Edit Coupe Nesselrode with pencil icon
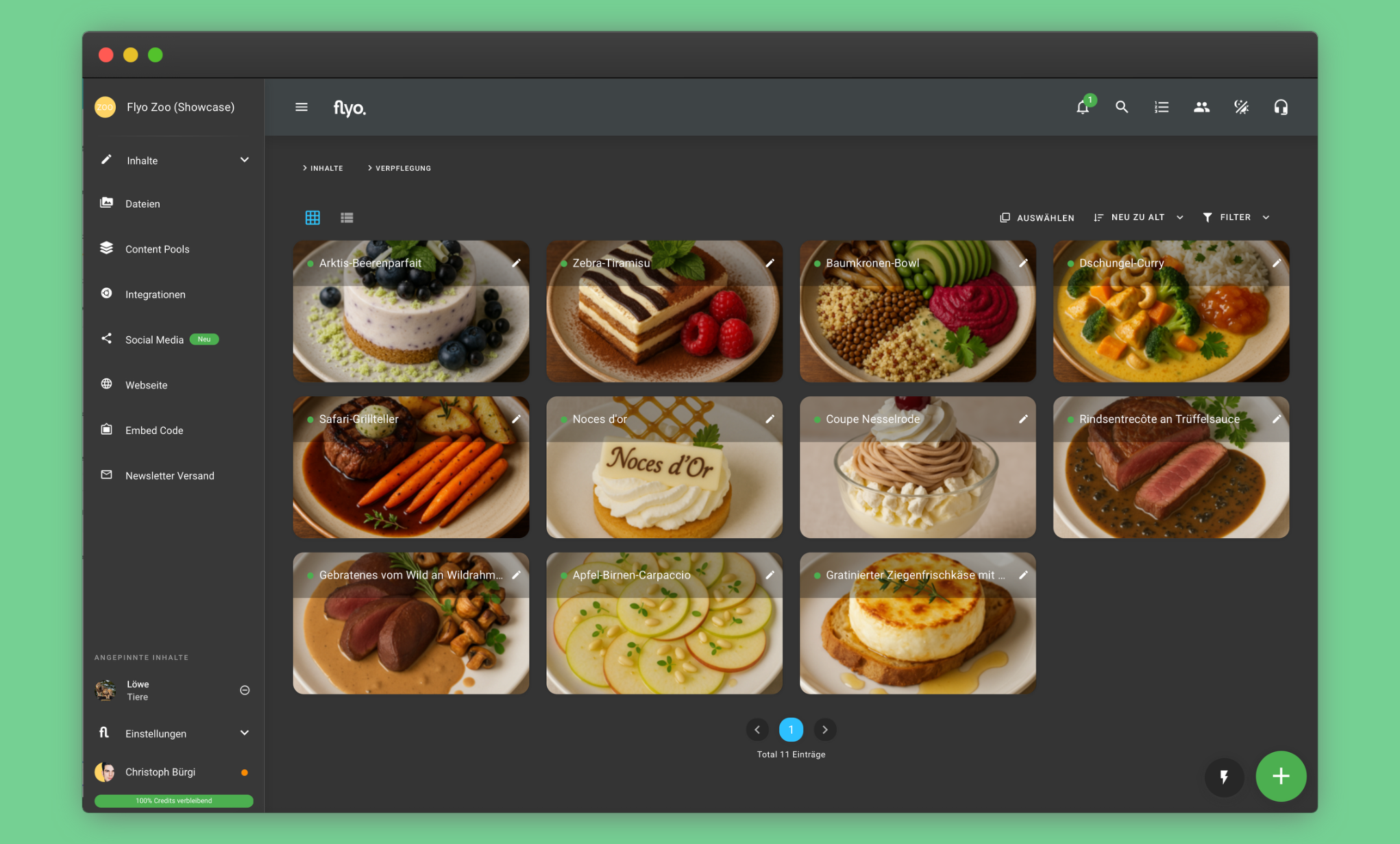This screenshot has height=844, width=1400. (x=1023, y=419)
